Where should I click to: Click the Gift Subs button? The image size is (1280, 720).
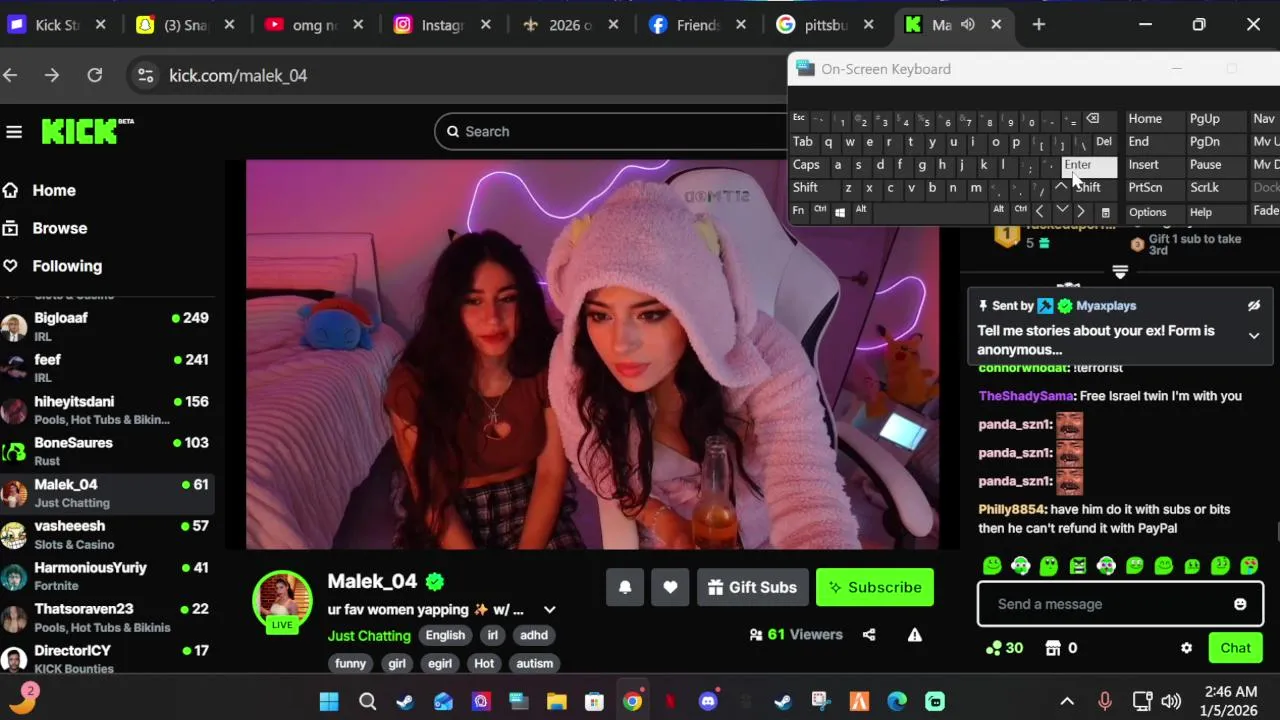[x=752, y=587]
